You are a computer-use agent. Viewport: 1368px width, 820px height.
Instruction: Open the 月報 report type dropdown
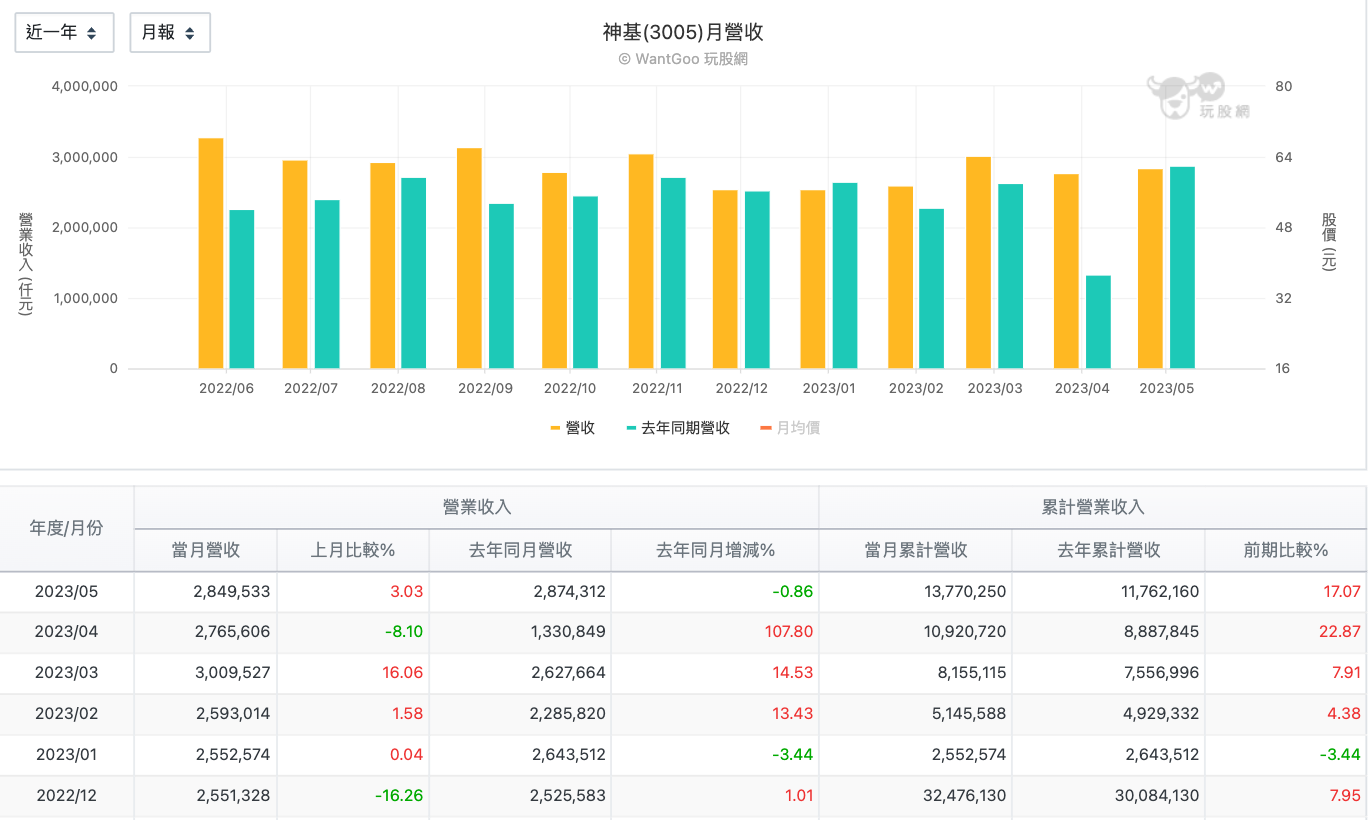click(169, 32)
